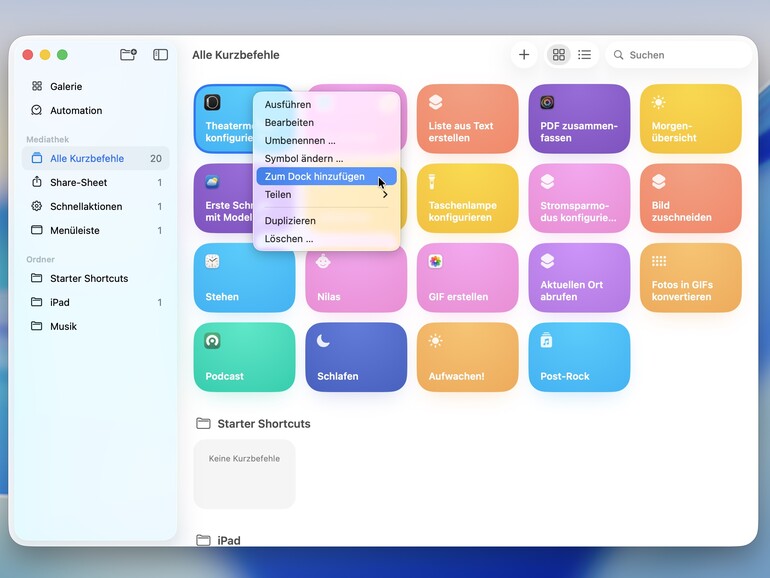The height and width of the screenshot is (578, 770).
Task: Switch to list view
Action: [x=584, y=55]
